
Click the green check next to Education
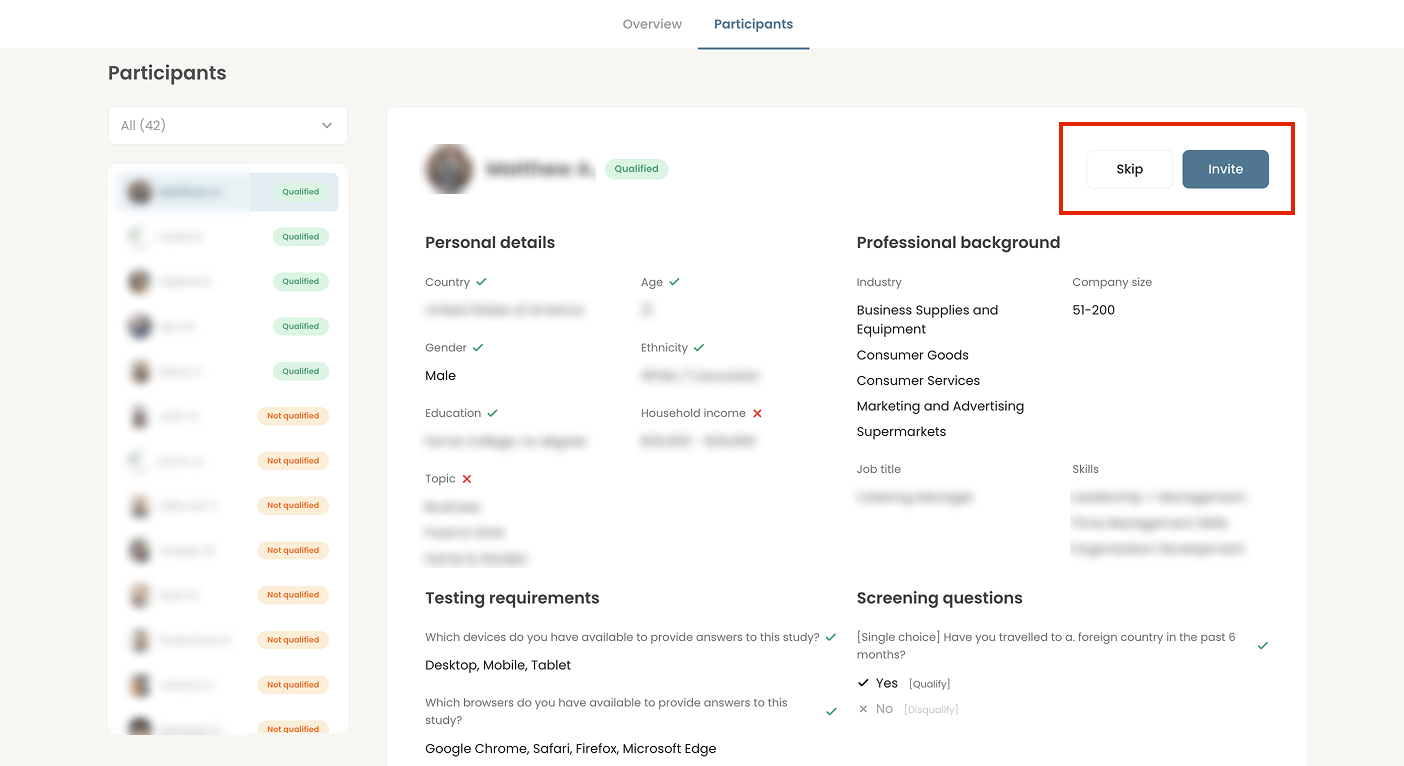tap(493, 413)
